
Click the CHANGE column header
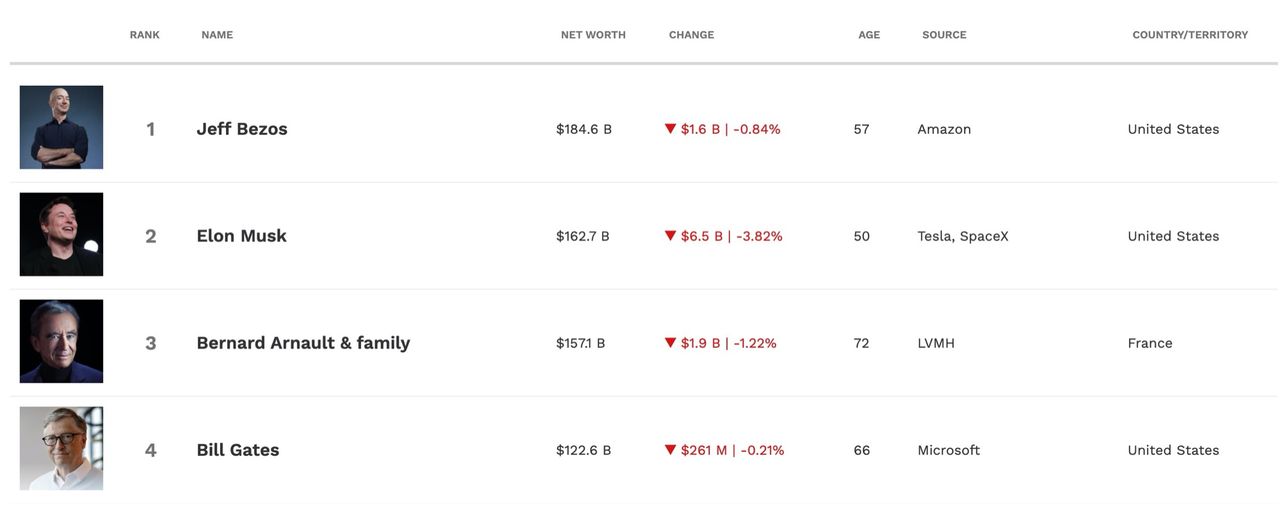(691, 35)
